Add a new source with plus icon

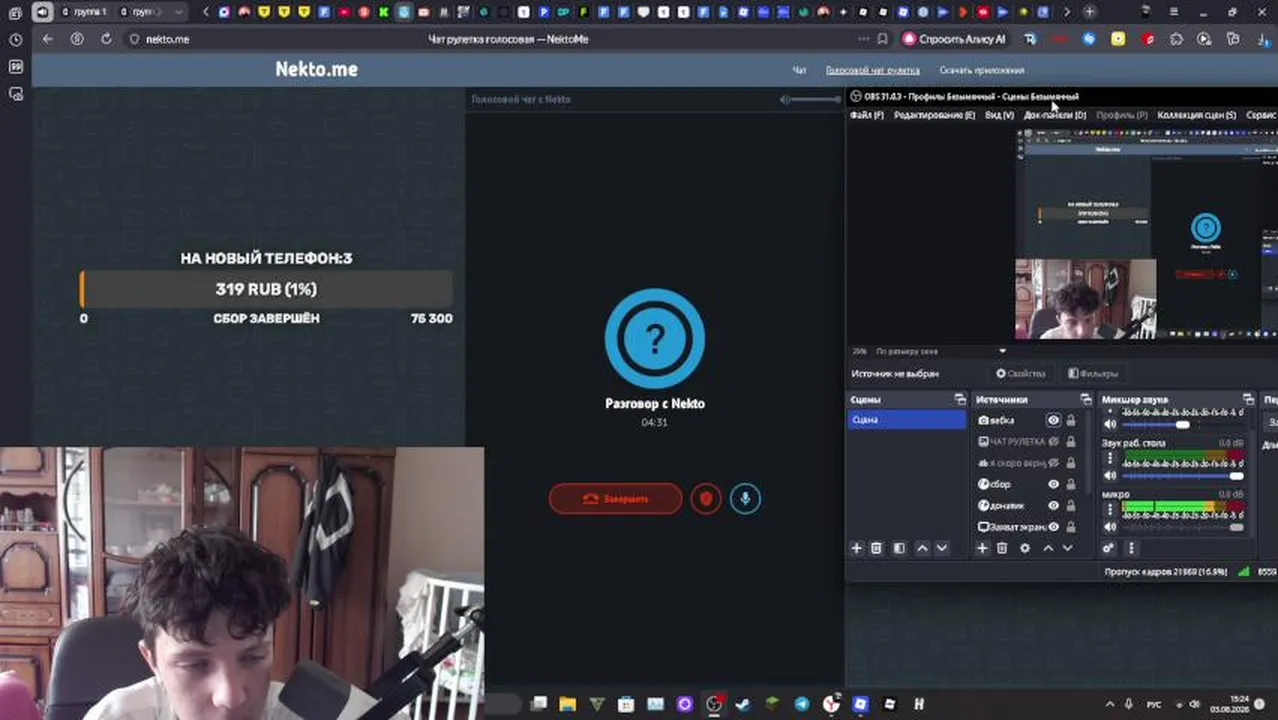[982, 548]
